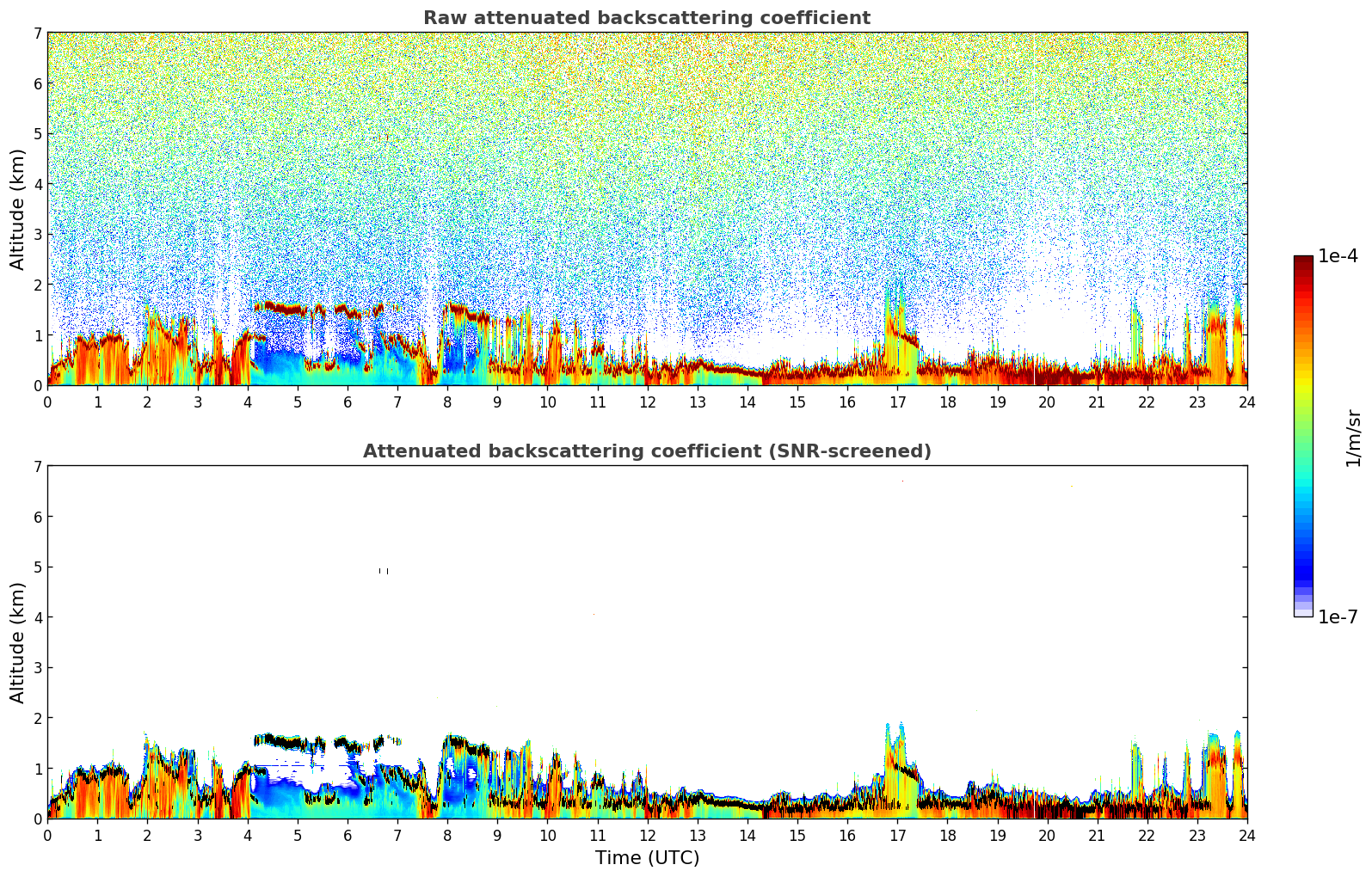Click "Altitude (km)" label of the raw plot
Image resolution: width=1372 pixels, height=877 pixels.
18,209
